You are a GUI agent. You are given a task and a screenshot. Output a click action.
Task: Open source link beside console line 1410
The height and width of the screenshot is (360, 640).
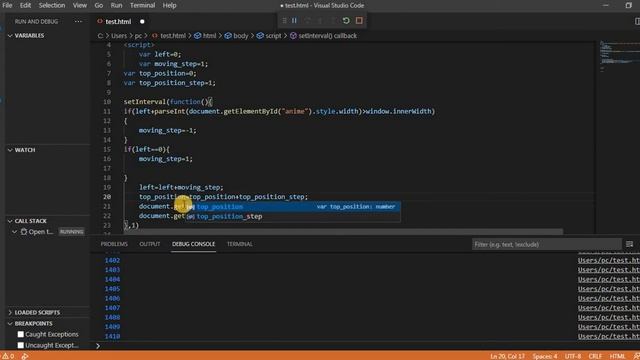pos(609,336)
